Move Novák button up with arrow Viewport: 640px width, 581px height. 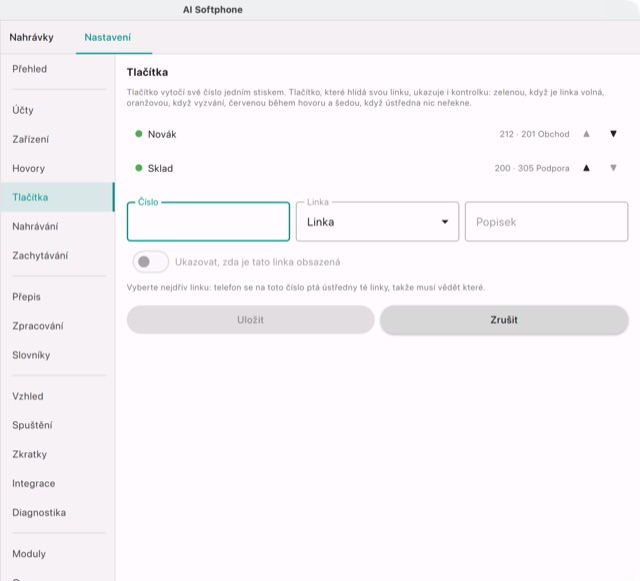586,134
